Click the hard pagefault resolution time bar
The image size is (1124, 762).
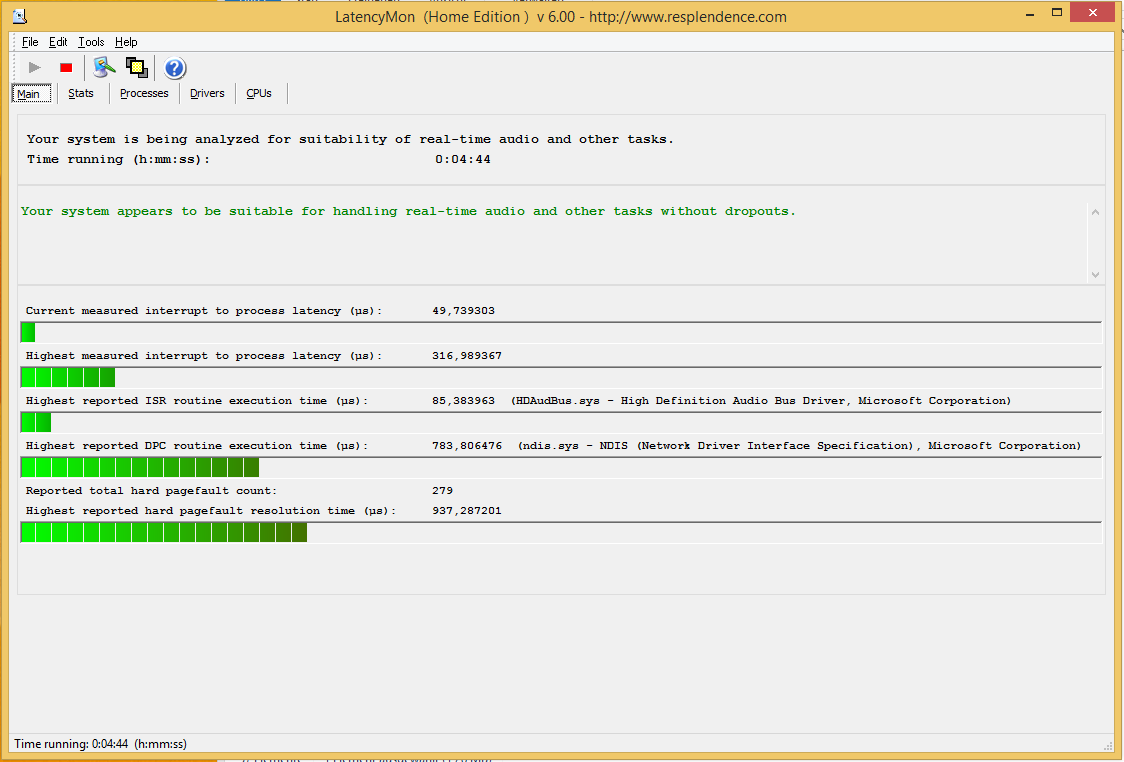coord(561,533)
